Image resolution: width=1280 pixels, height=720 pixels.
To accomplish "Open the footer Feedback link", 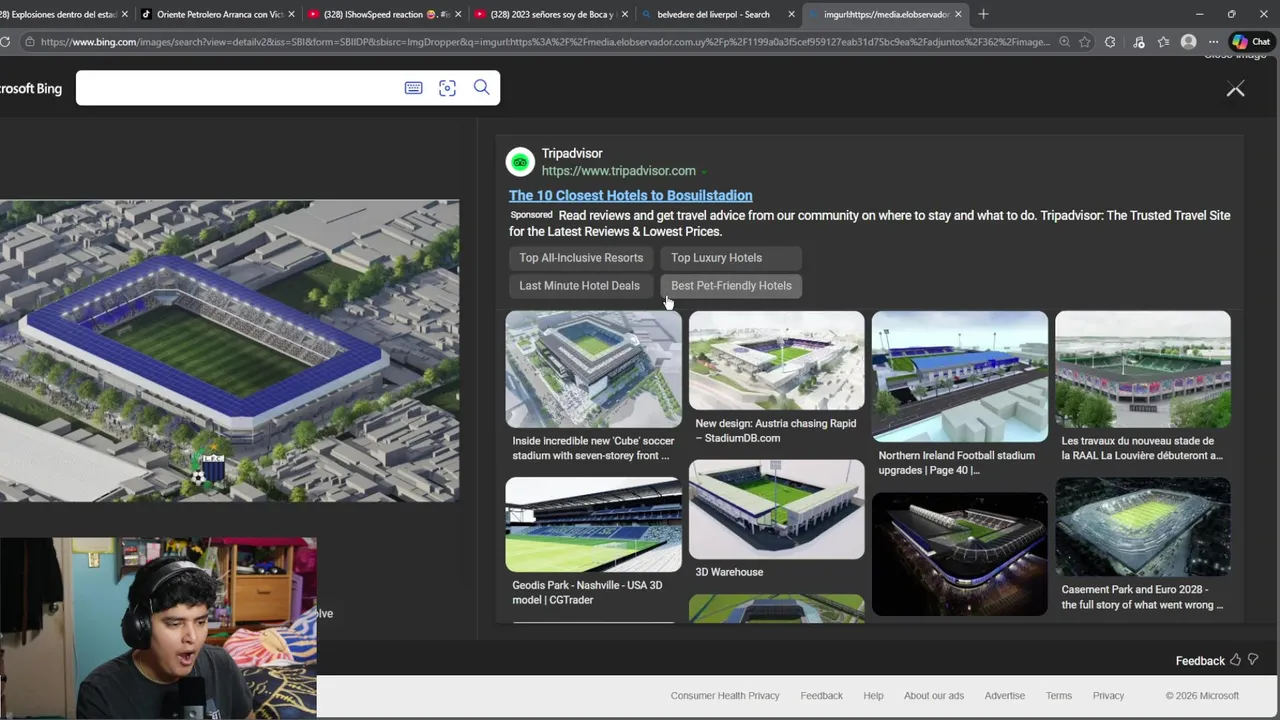I will tap(821, 696).
